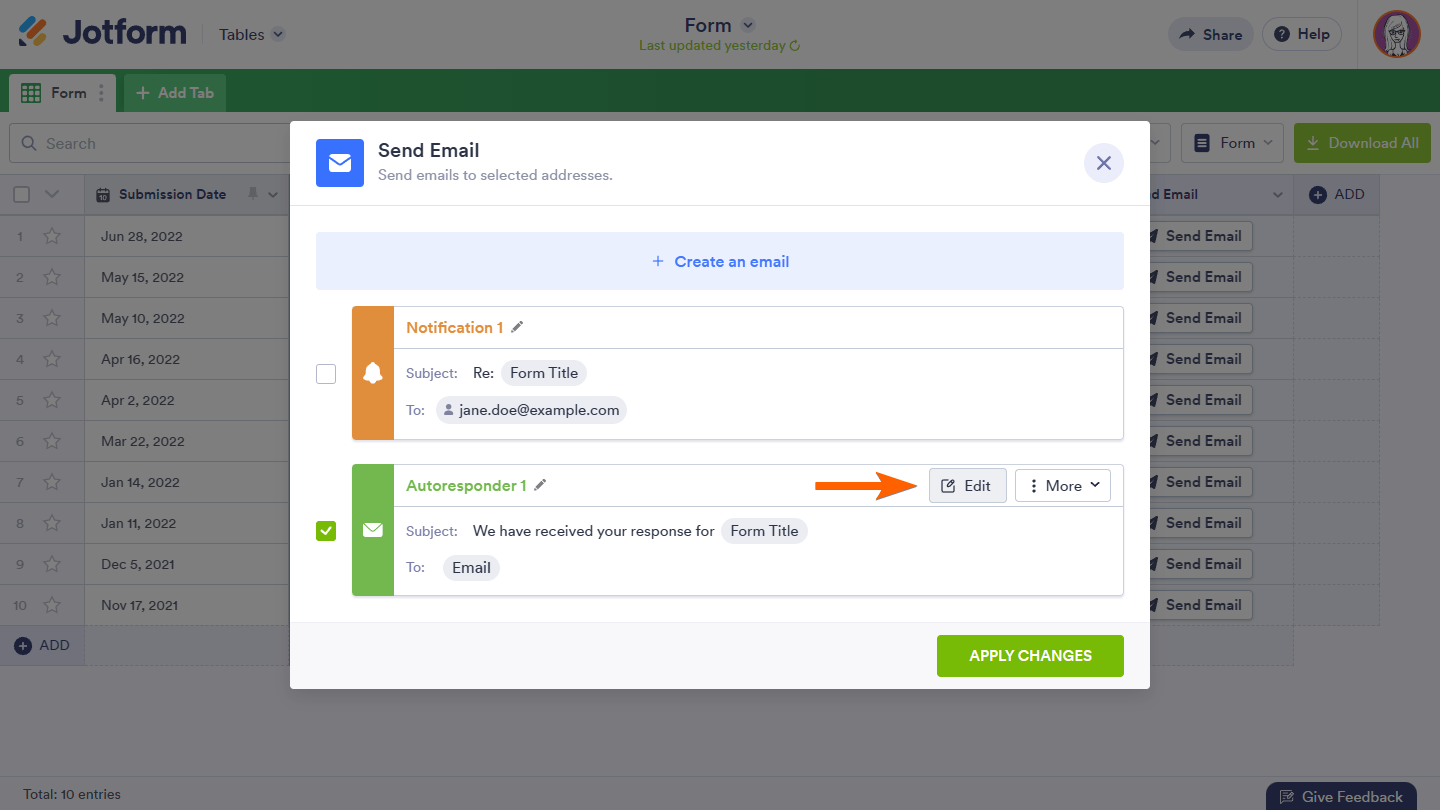Image resolution: width=1440 pixels, height=810 pixels.
Task: Click the Create an email link
Action: point(720,262)
